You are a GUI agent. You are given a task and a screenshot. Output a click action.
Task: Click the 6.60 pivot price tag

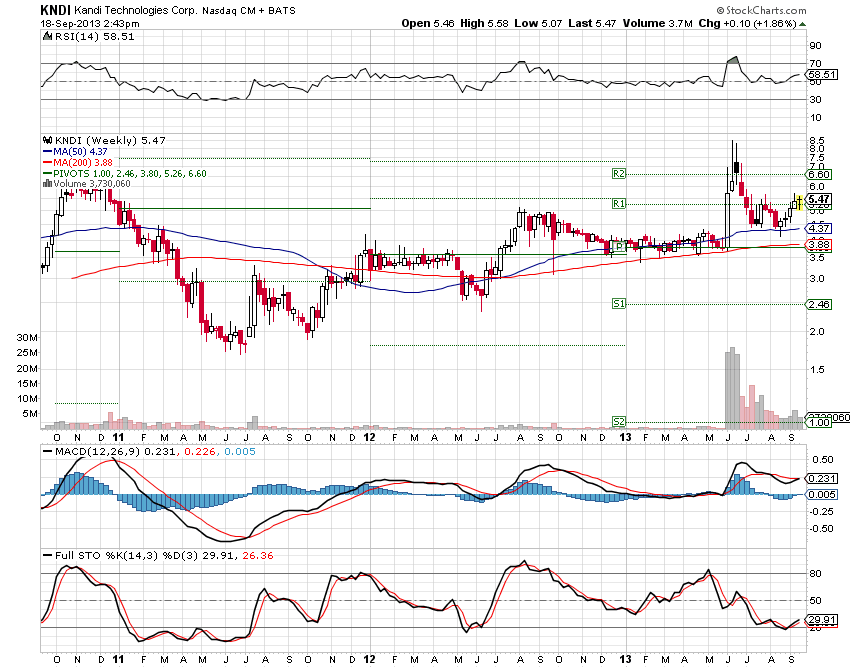[819, 174]
